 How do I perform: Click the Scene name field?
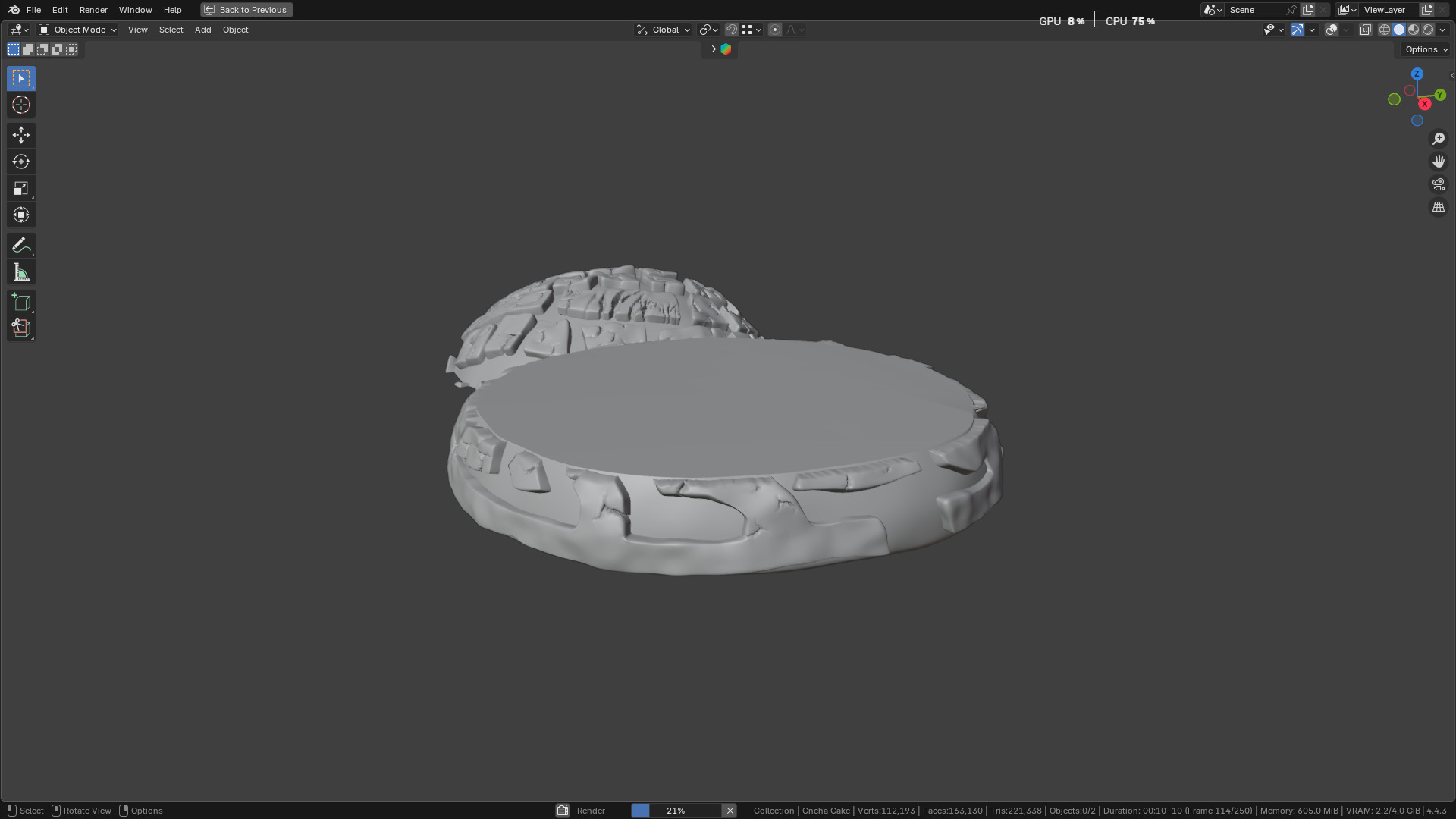click(1254, 10)
